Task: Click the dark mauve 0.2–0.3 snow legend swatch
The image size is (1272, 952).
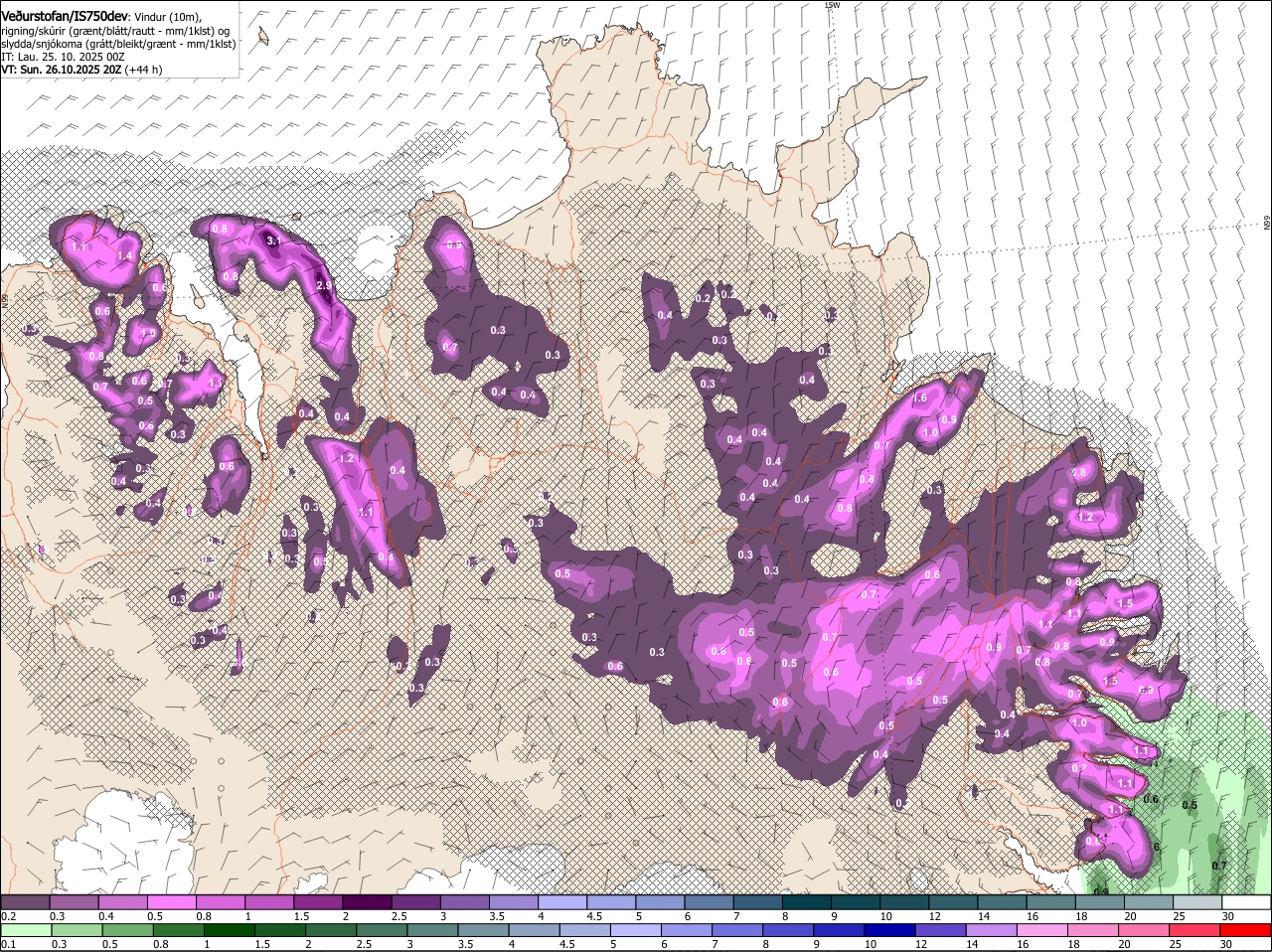Action: 25,901
